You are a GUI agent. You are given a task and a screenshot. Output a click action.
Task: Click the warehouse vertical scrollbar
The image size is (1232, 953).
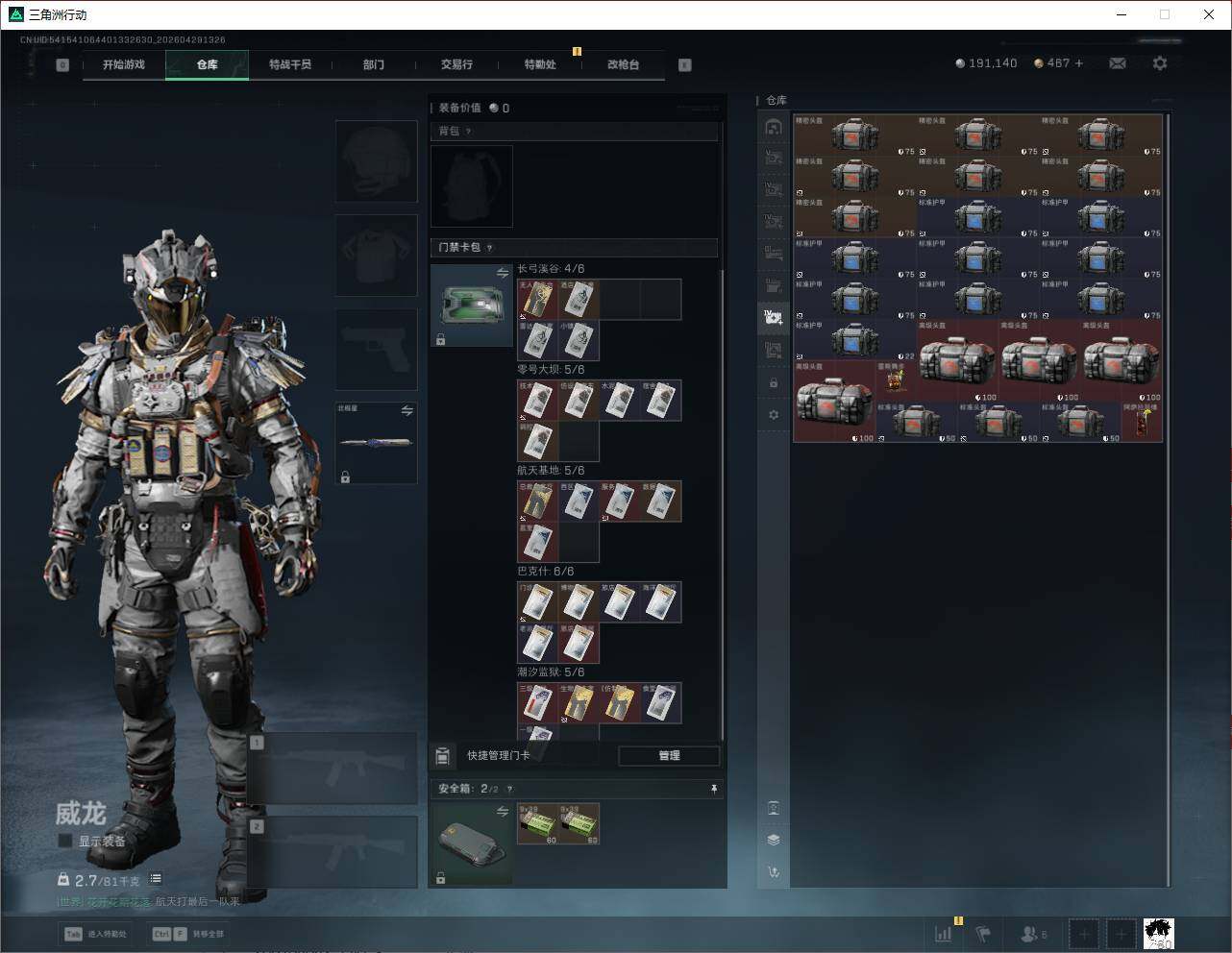1168,500
